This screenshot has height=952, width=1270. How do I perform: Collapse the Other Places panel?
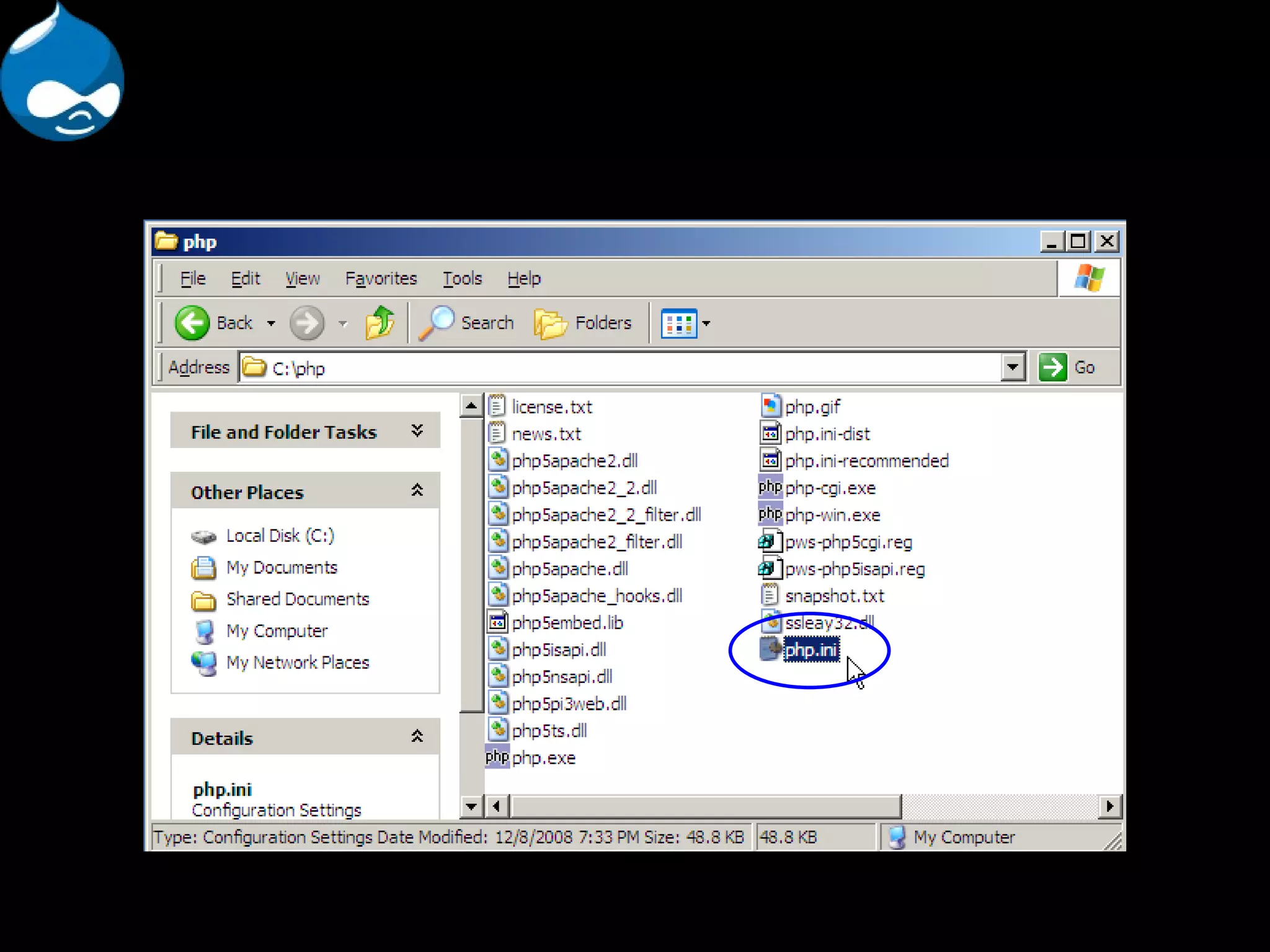coord(417,491)
